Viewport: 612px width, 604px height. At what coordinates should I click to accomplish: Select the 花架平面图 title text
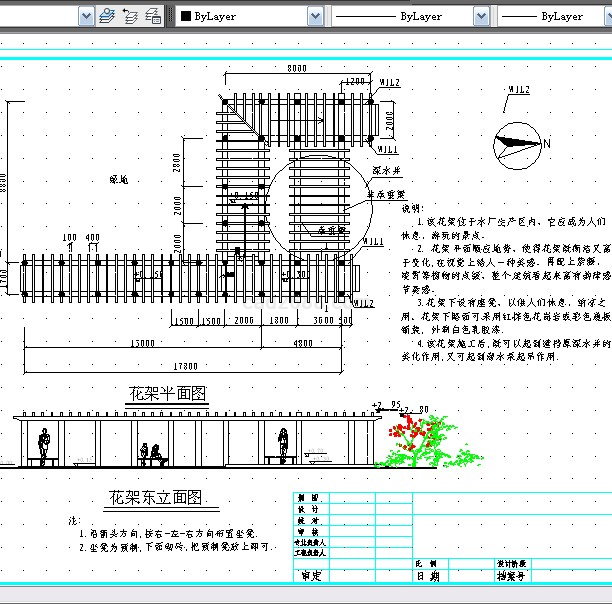pyautogui.click(x=166, y=393)
